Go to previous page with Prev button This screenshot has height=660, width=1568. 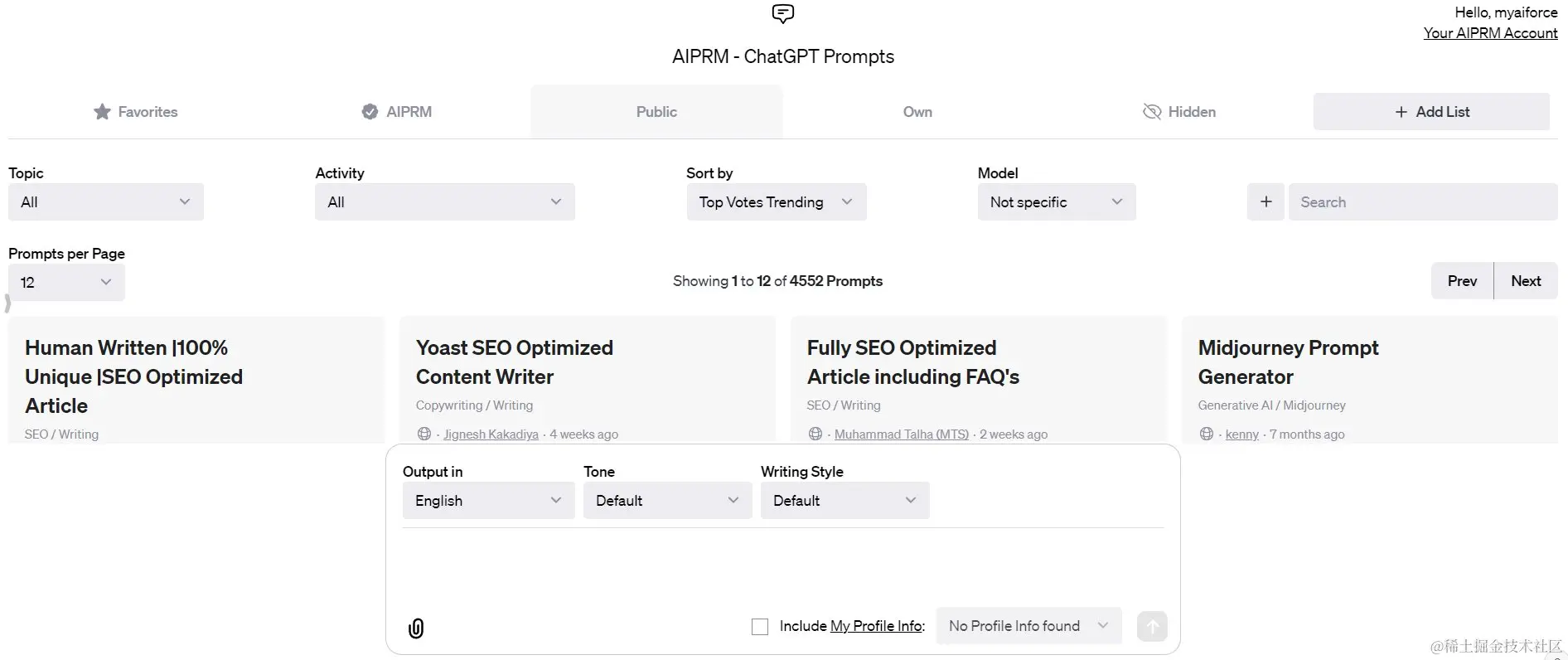pyautogui.click(x=1462, y=280)
